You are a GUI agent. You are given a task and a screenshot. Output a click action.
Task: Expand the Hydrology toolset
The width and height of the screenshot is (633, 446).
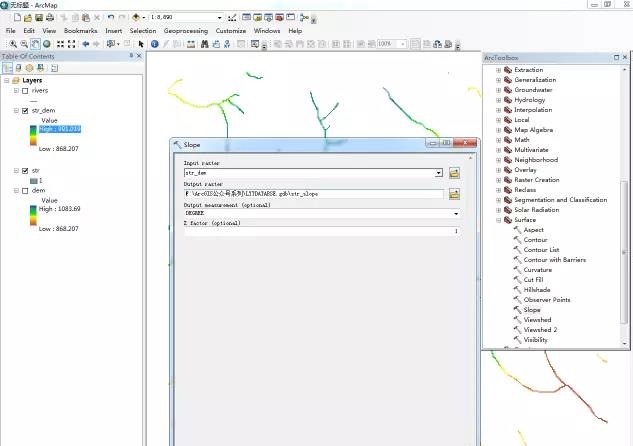coord(499,100)
